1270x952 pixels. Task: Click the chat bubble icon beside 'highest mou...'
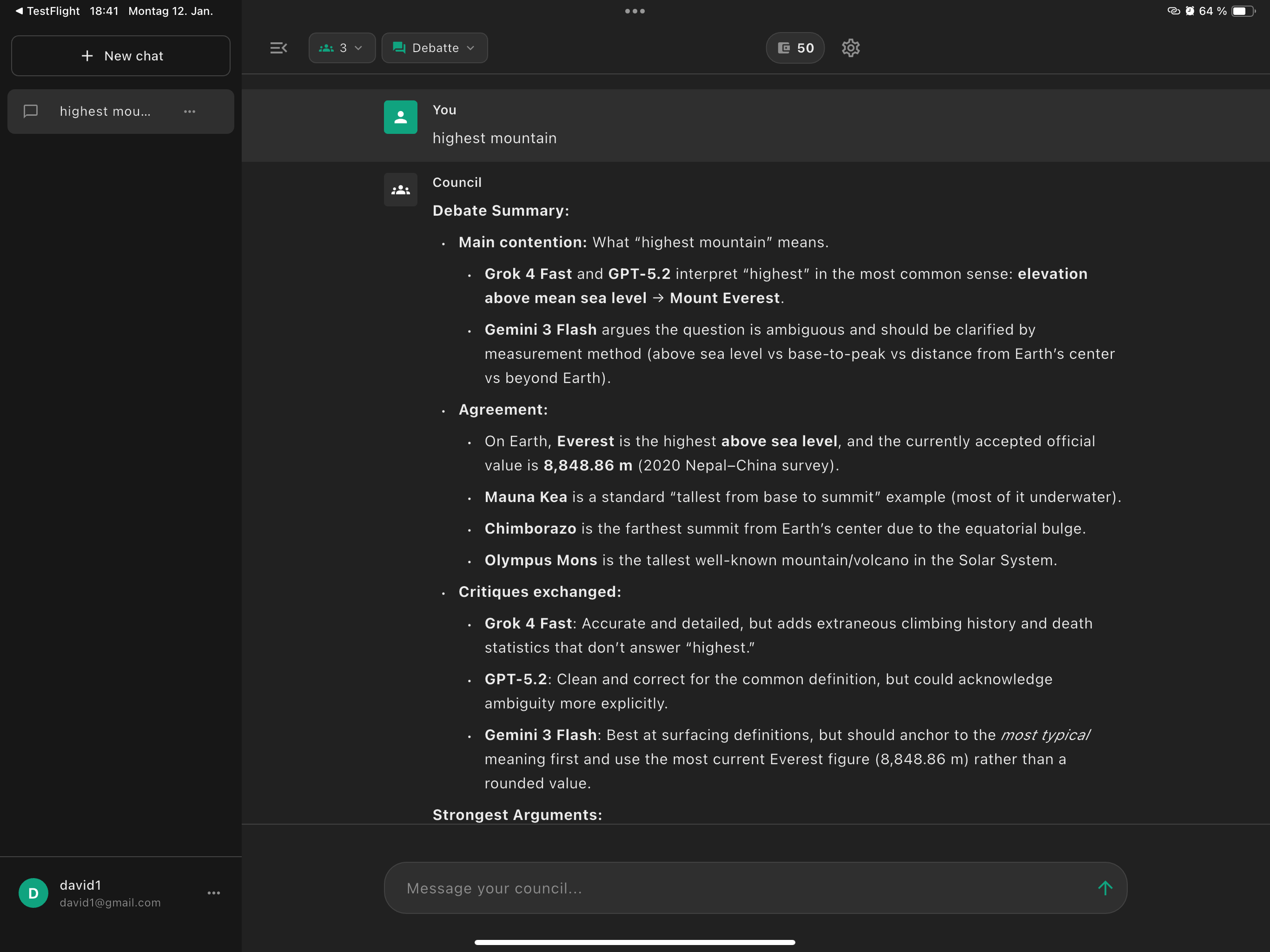pyautogui.click(x=30, y=112)
